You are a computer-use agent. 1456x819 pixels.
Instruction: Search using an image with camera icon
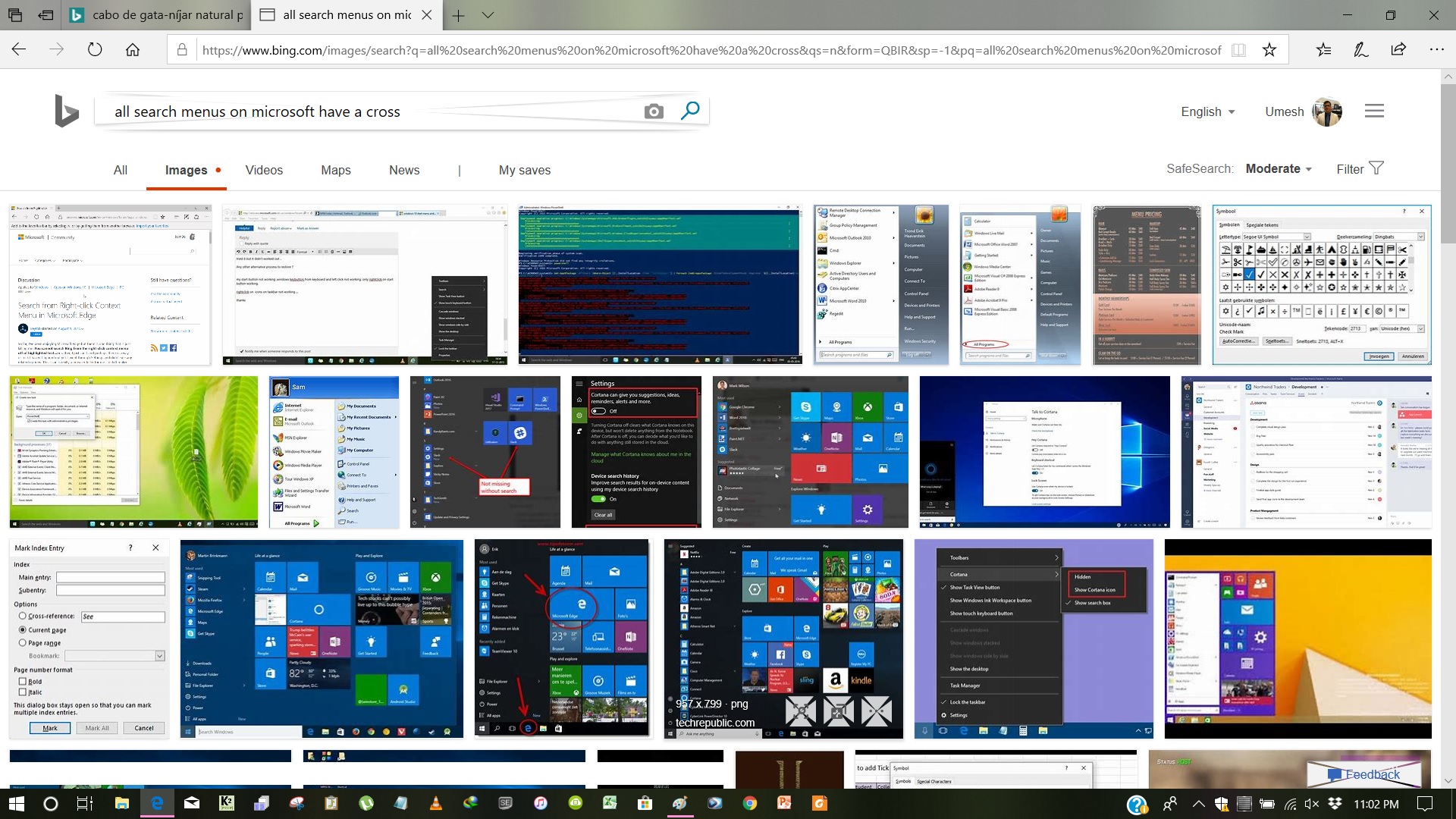tap(654, 111)
